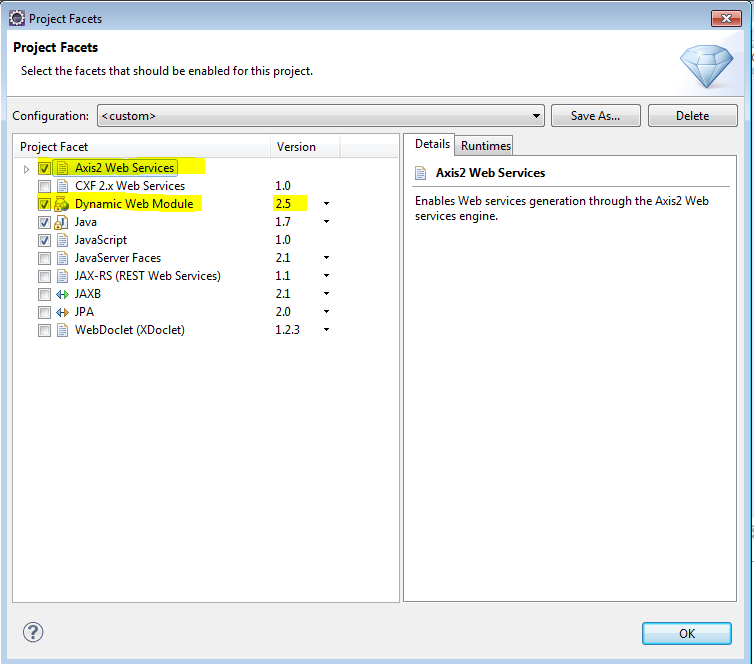This screenshot has height=664, width=754.
Task: Click the JPA facet icon
Action: pyautogui.click(x=62, y=312)
